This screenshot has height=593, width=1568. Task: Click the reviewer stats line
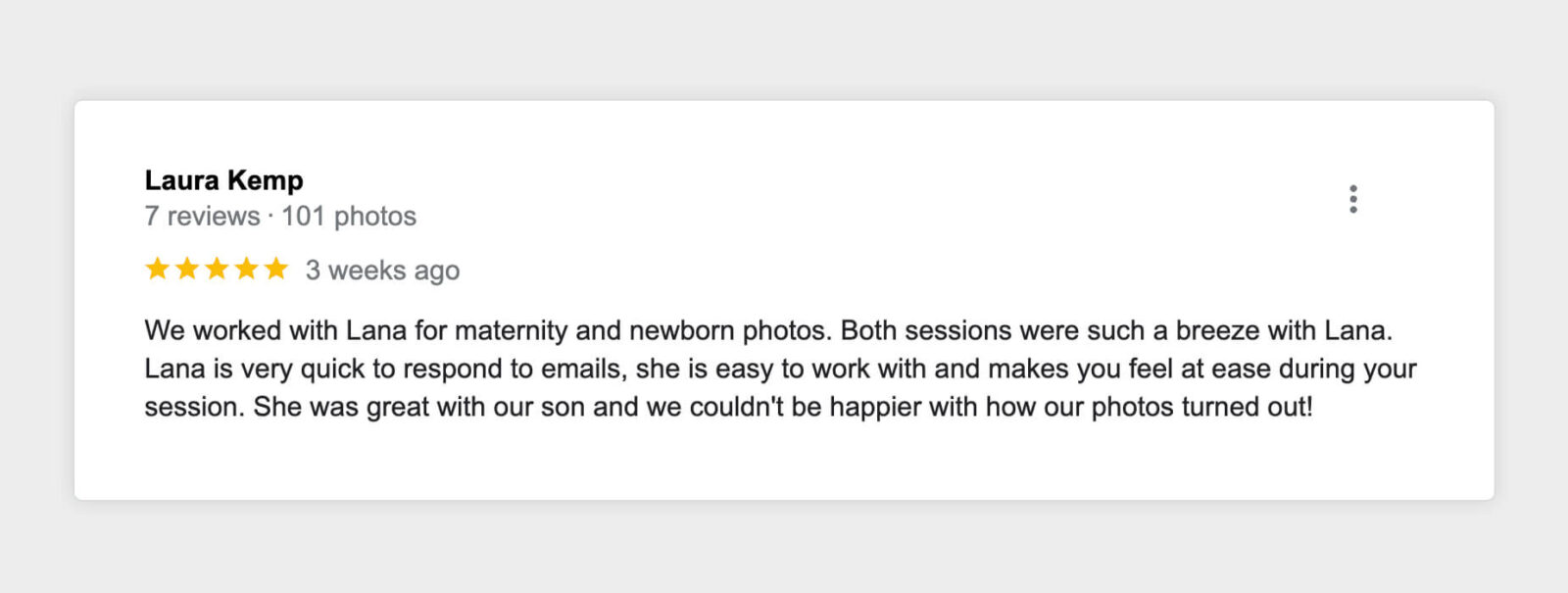[x=279, y=216]
